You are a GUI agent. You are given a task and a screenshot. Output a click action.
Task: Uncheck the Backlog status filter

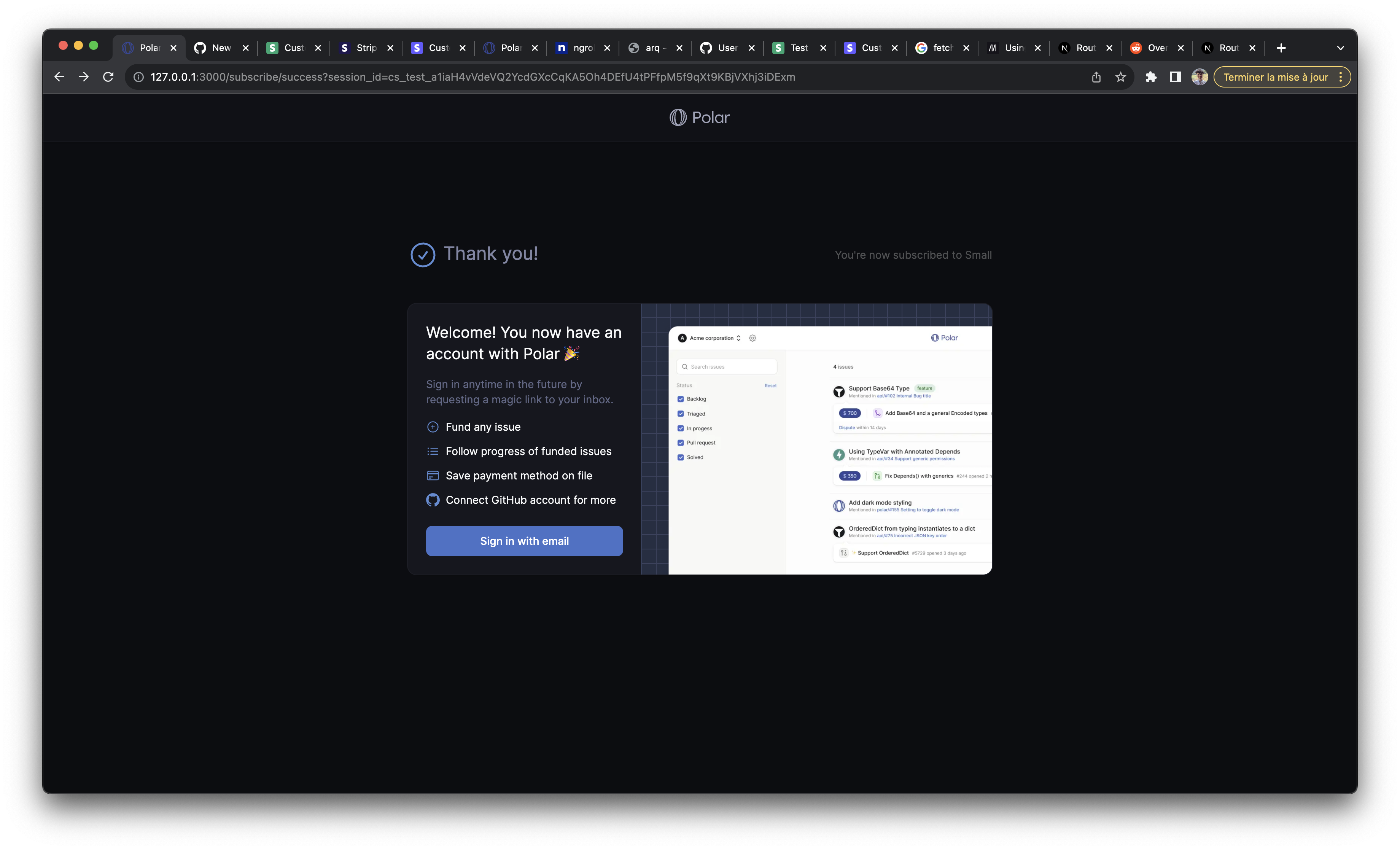[x=681, y=399]
